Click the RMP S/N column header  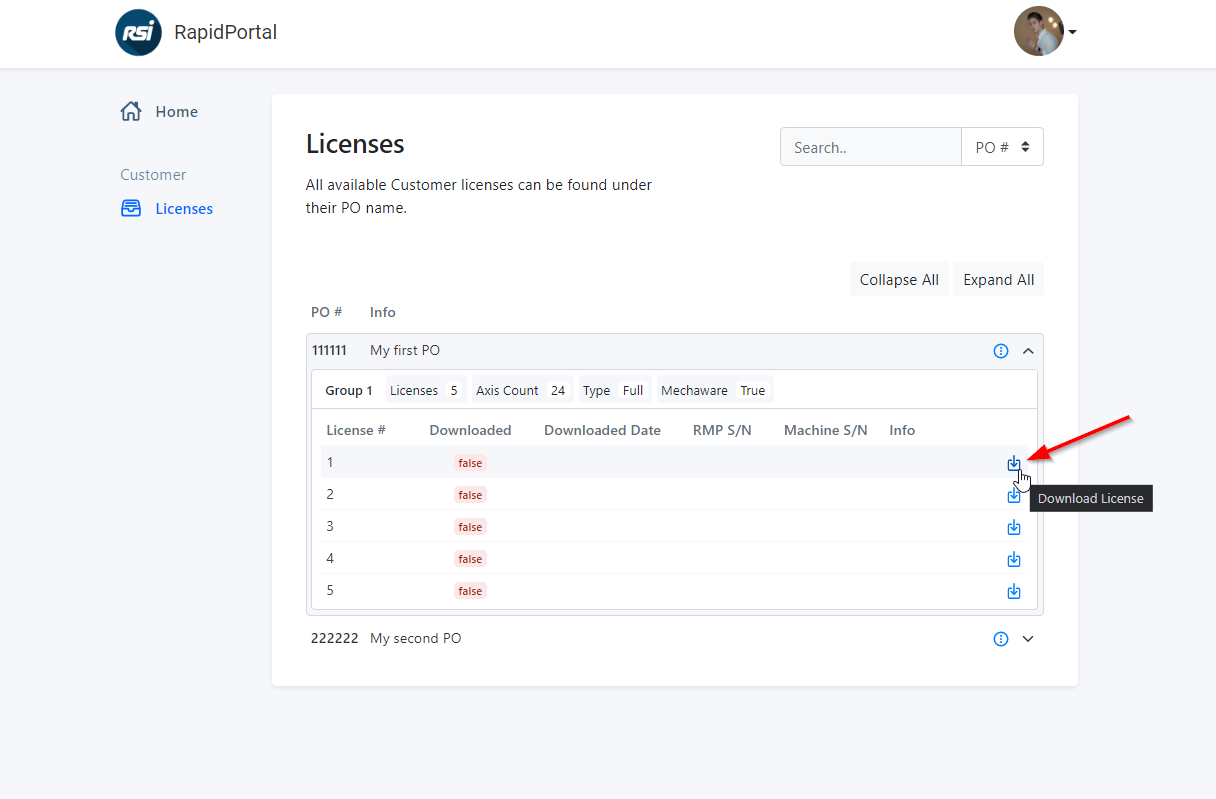point(722,431)
